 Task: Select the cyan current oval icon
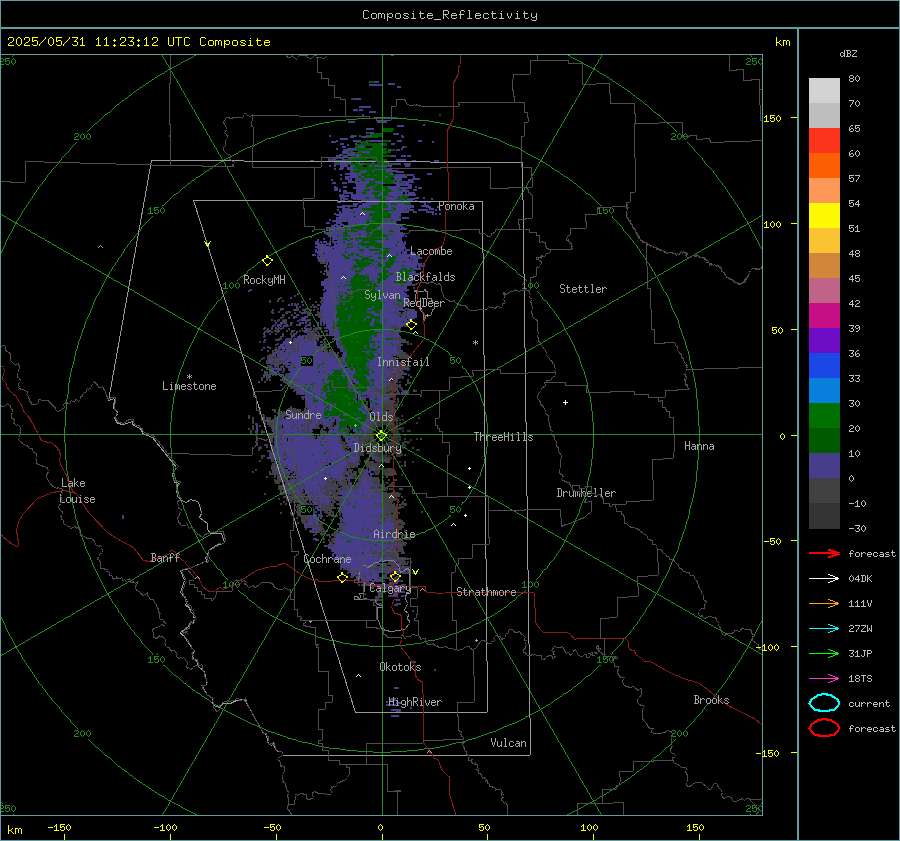824,703
